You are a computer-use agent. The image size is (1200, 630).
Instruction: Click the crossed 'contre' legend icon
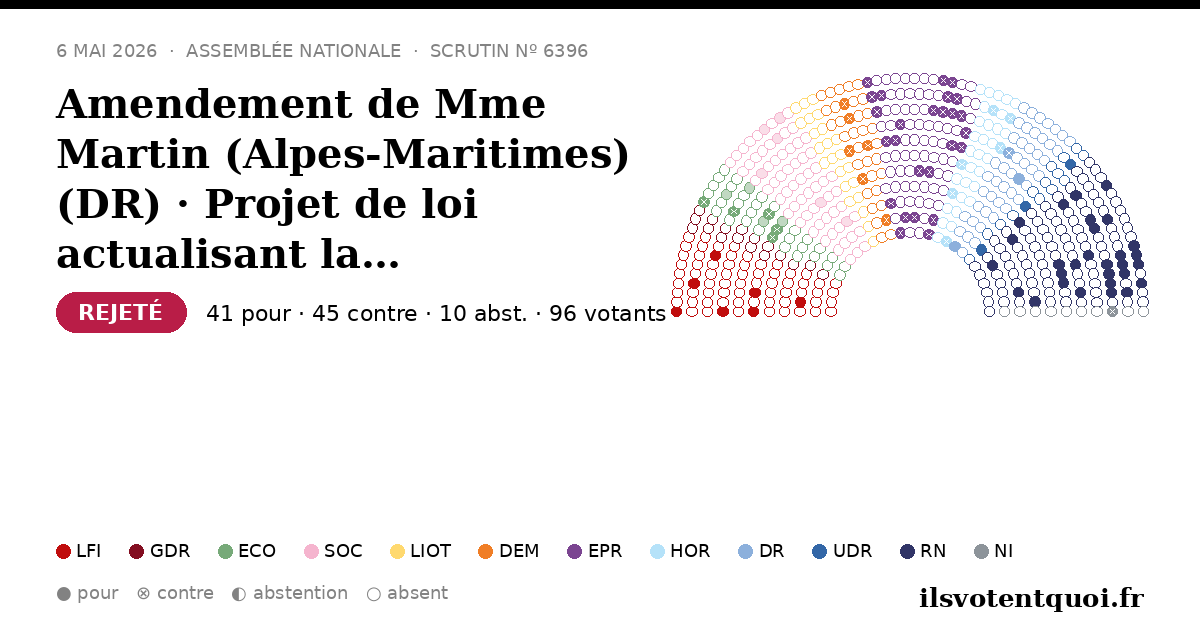tap(143, 594)
